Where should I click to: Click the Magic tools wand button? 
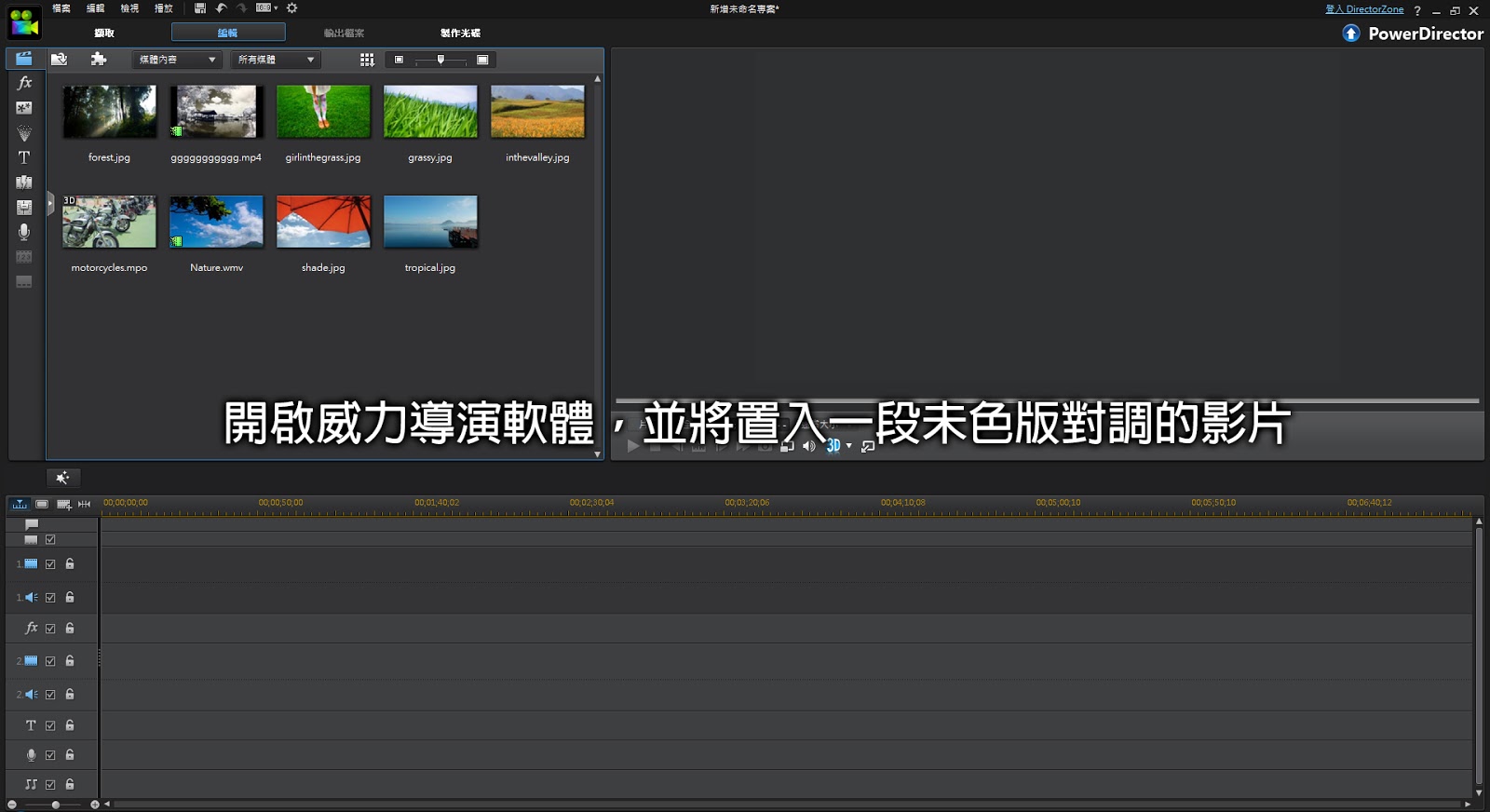click(62, 478)
